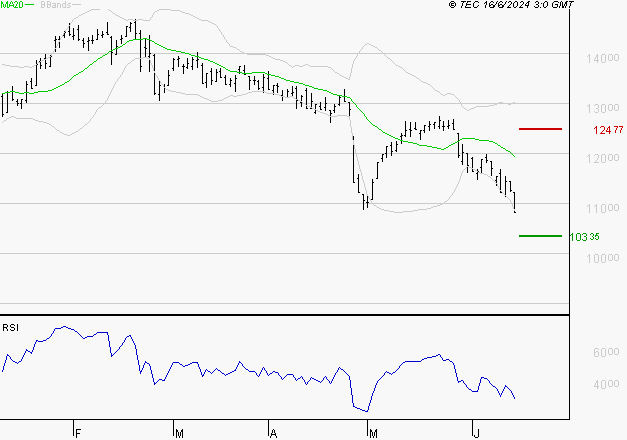Click the green 103.35 support value
This screenshot has height=440, width=627.
[x=585, y=237]
